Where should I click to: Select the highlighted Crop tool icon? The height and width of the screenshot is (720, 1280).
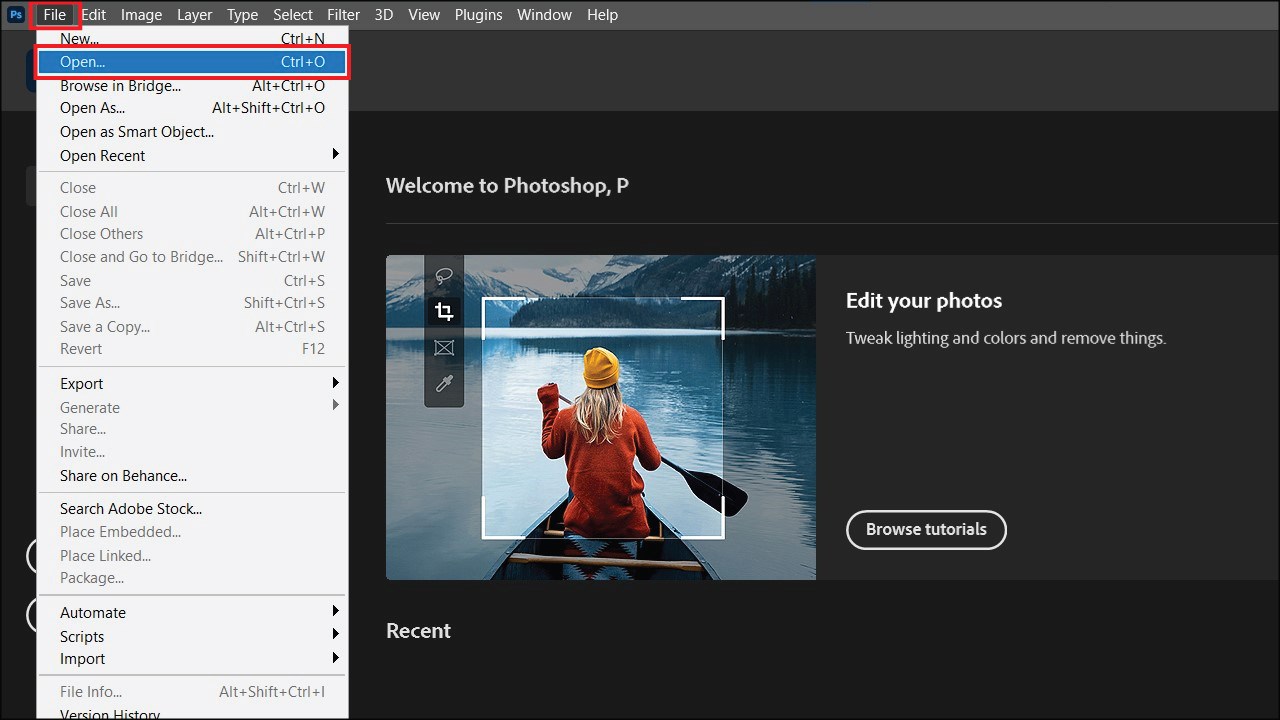point(444,311)
